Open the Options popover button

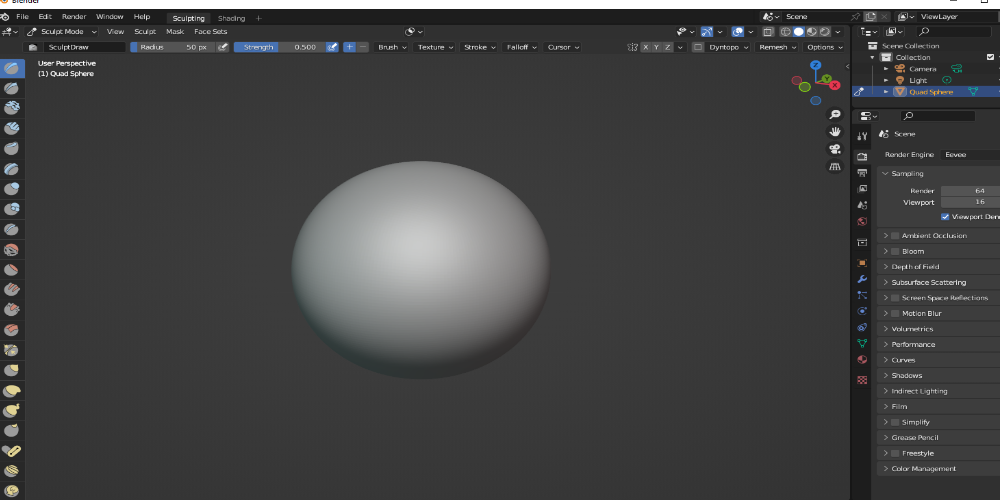pos(824,47)
